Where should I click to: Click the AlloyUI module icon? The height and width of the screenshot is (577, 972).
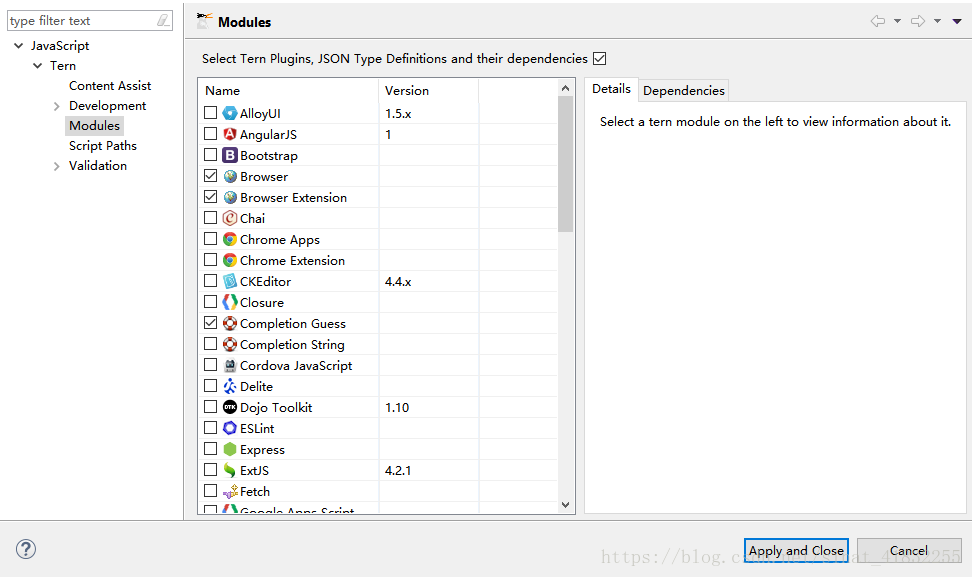pyautogui.click(x=230, y=113)
